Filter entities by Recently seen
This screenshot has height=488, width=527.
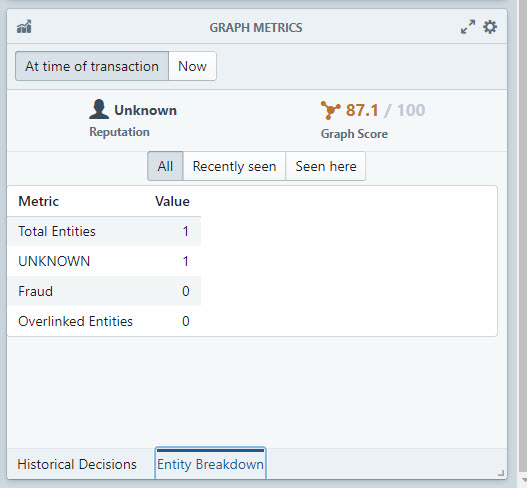[234, 166]
